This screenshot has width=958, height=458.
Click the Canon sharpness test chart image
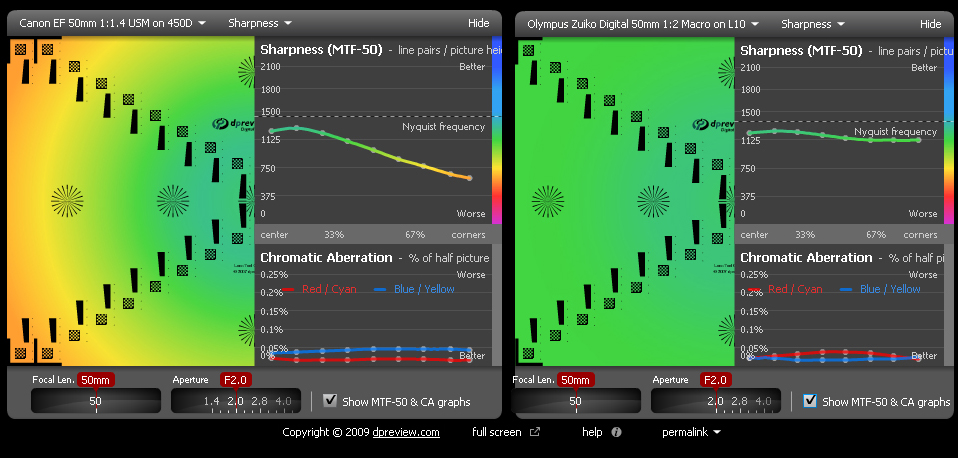tap(130, 202)
